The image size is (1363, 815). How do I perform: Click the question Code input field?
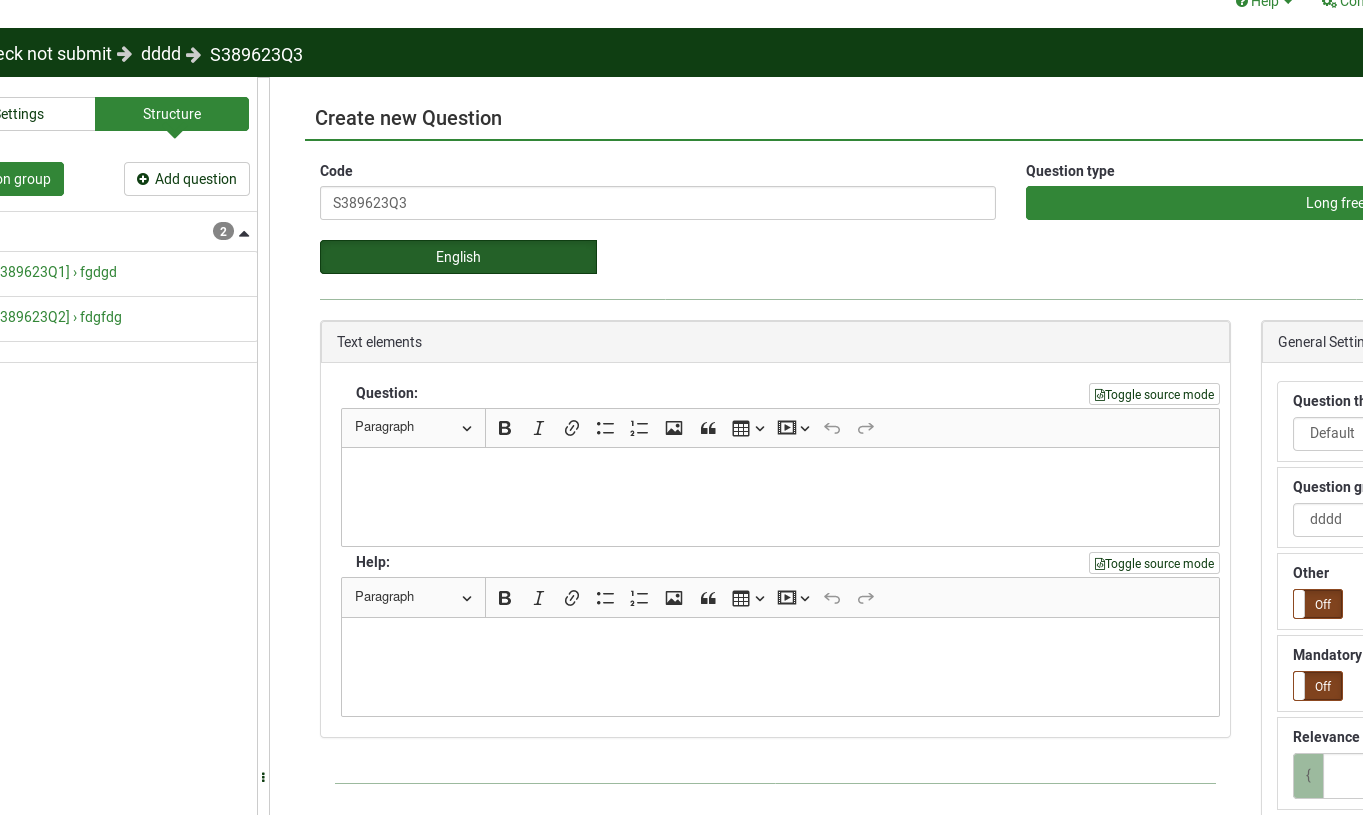point(657,203)
